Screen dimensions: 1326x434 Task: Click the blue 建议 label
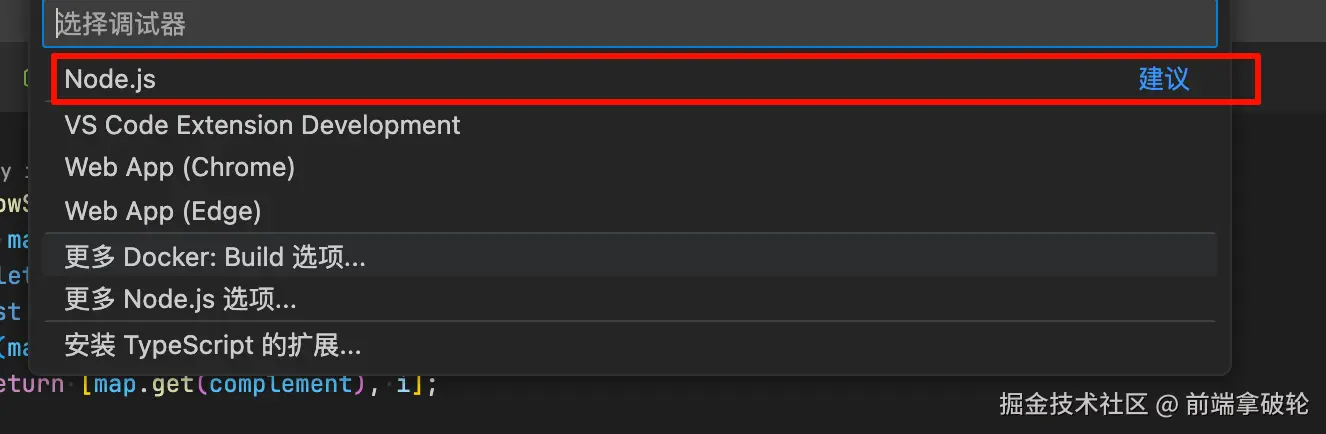coord(1163,79)
